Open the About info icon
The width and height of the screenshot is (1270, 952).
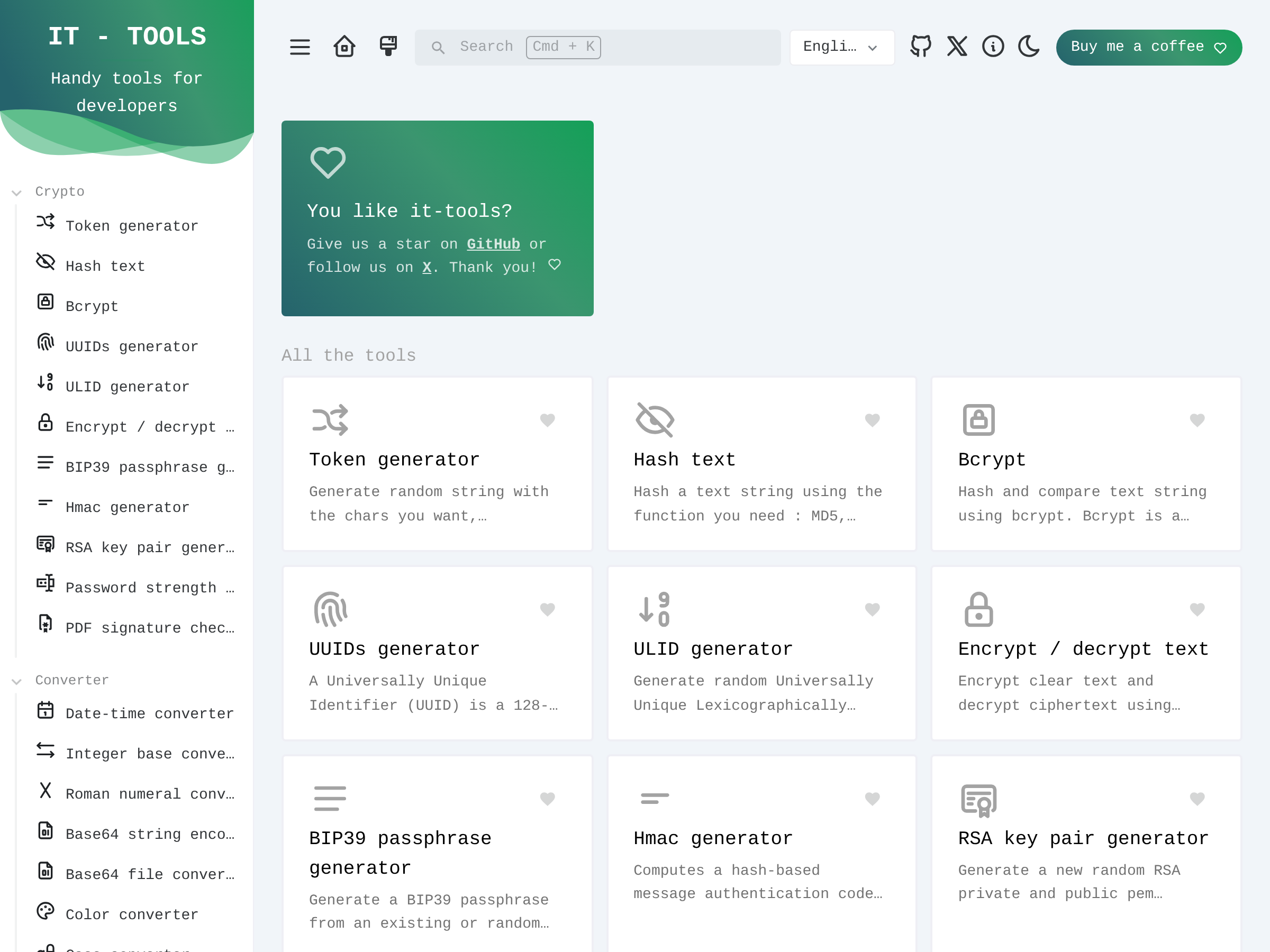993,46
